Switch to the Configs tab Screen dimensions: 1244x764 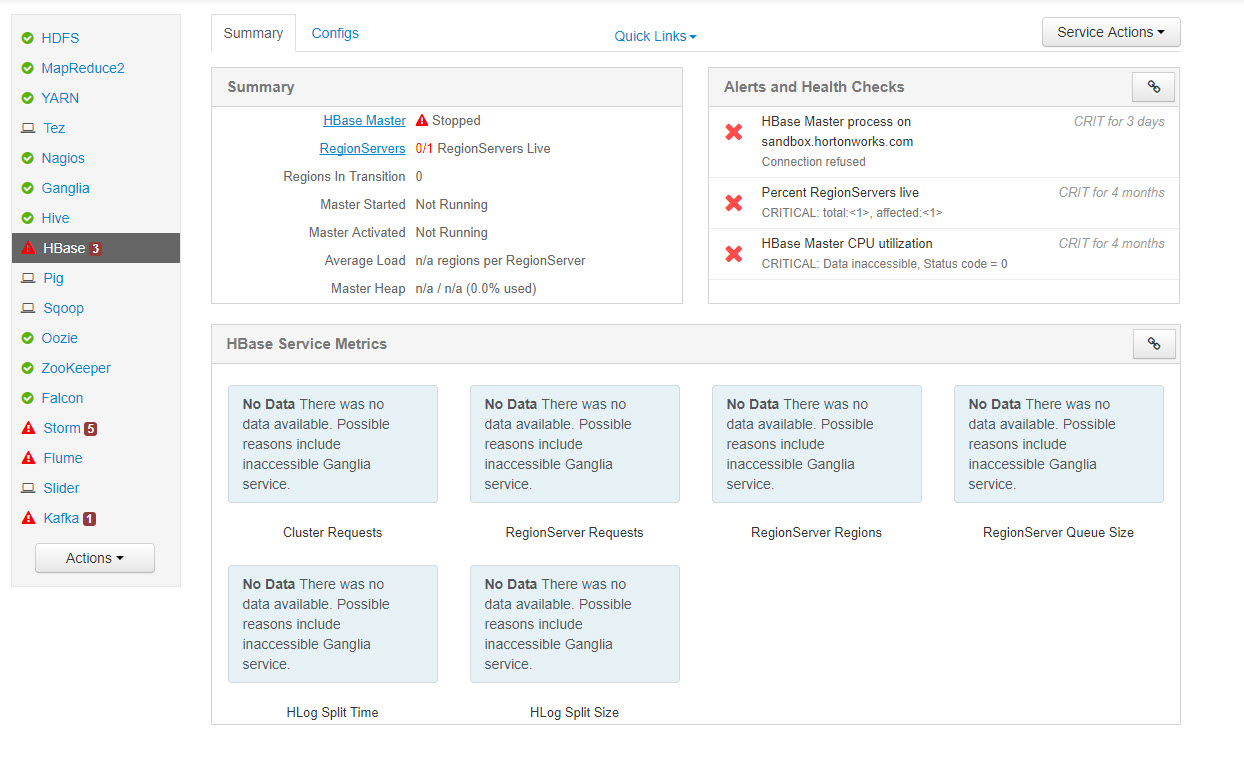coord(335,33)
